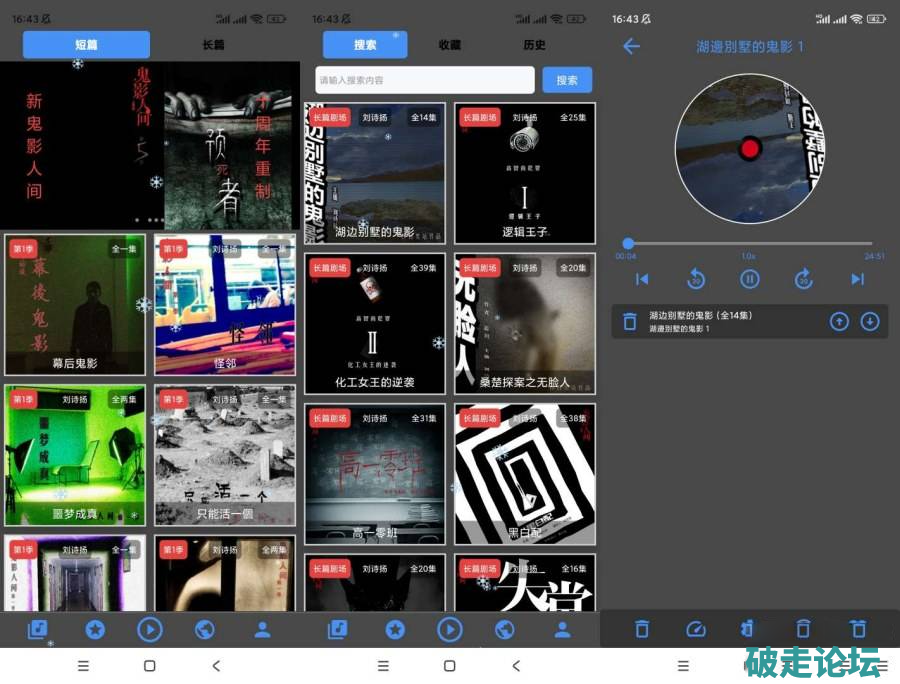Image resolution: width=900 pixels, height=684 pixels.
Task: Open the speedometer playback speed icon
Action: [x=695, y=629]
